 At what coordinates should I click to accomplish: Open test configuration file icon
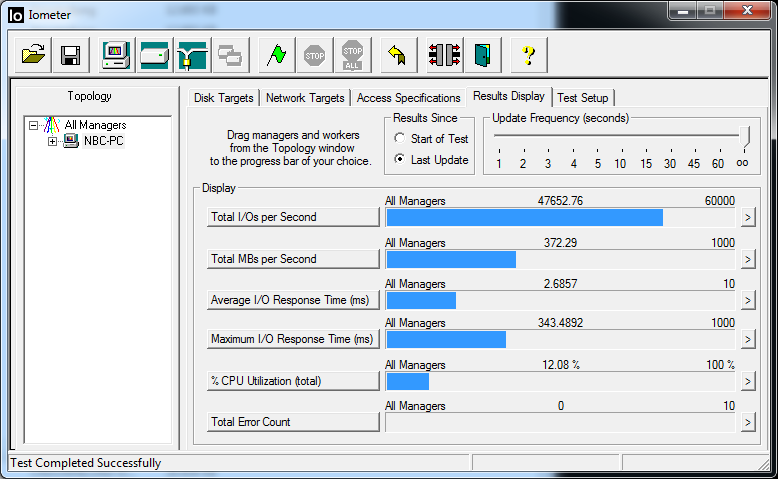33,55
